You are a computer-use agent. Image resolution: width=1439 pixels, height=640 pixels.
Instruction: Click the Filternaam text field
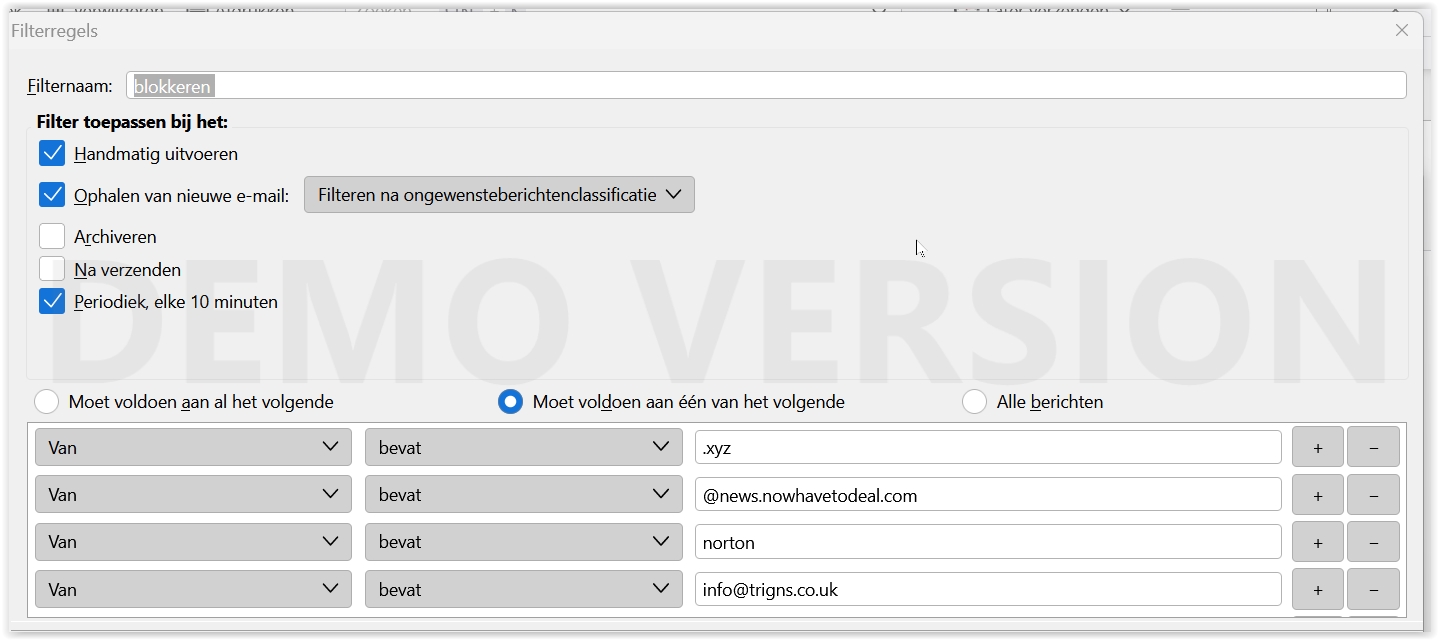click(x=766, y=86)
